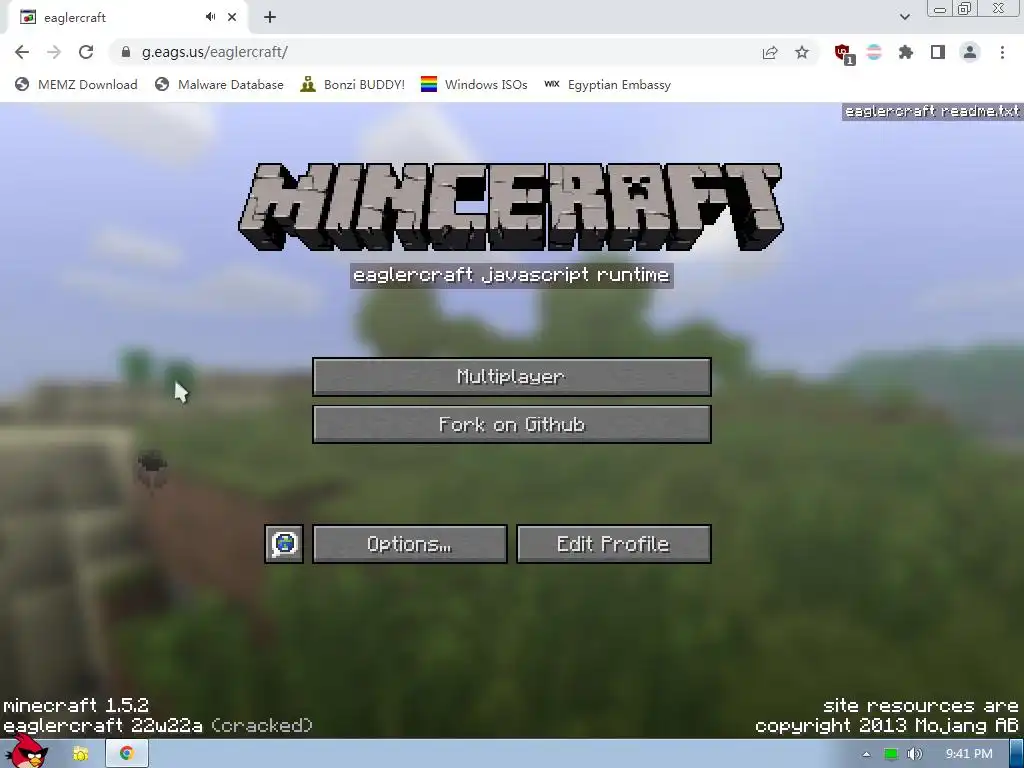Open the striped flag extension icon

coord(874,52)
